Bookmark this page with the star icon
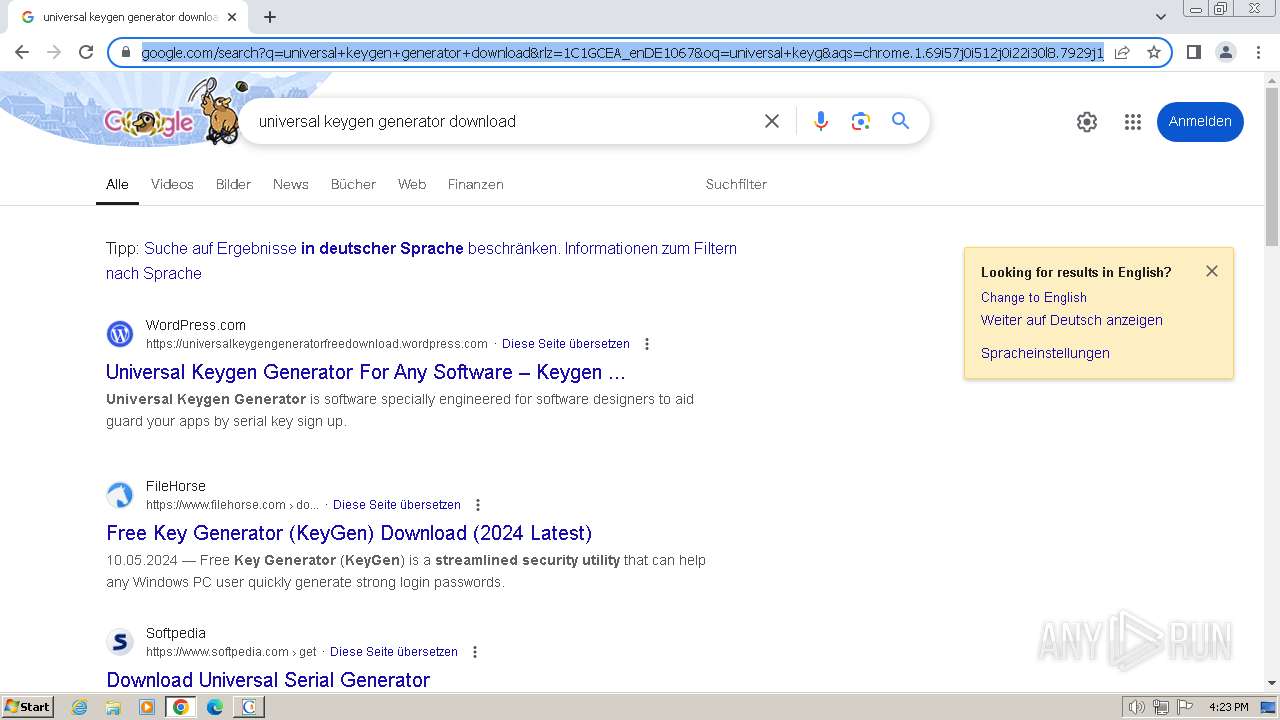Viewport: 1280px width, 720px height. pos(1154,52)
